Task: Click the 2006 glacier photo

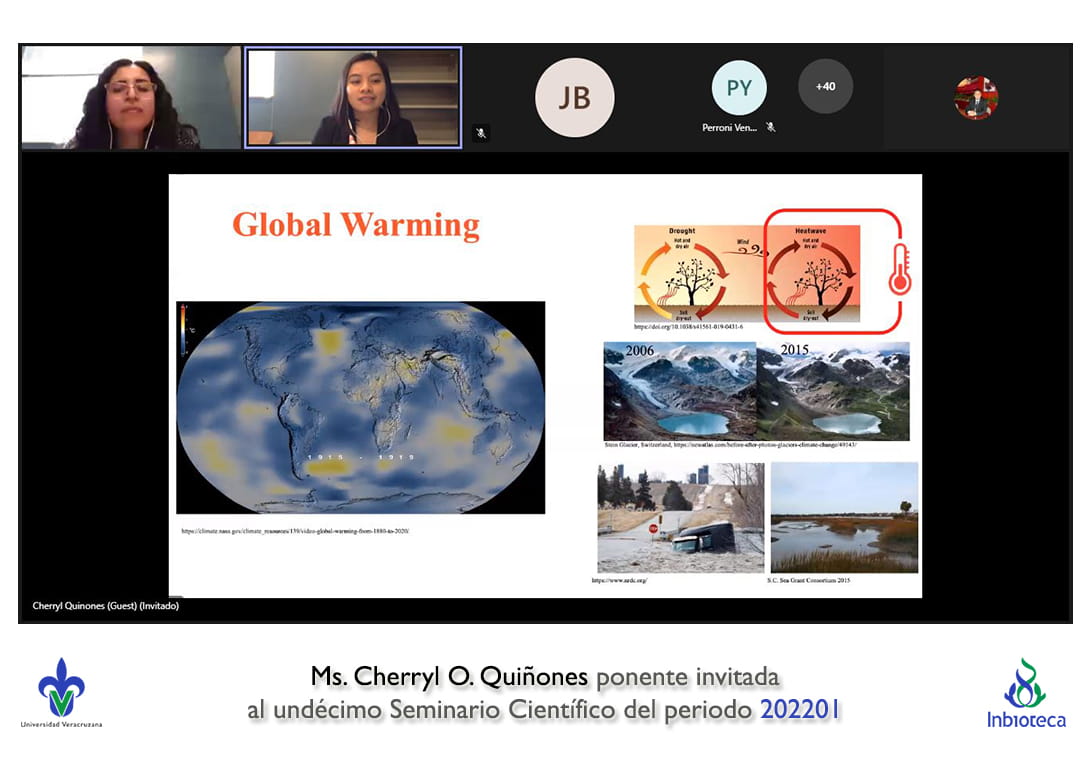Action: [679, 391]
